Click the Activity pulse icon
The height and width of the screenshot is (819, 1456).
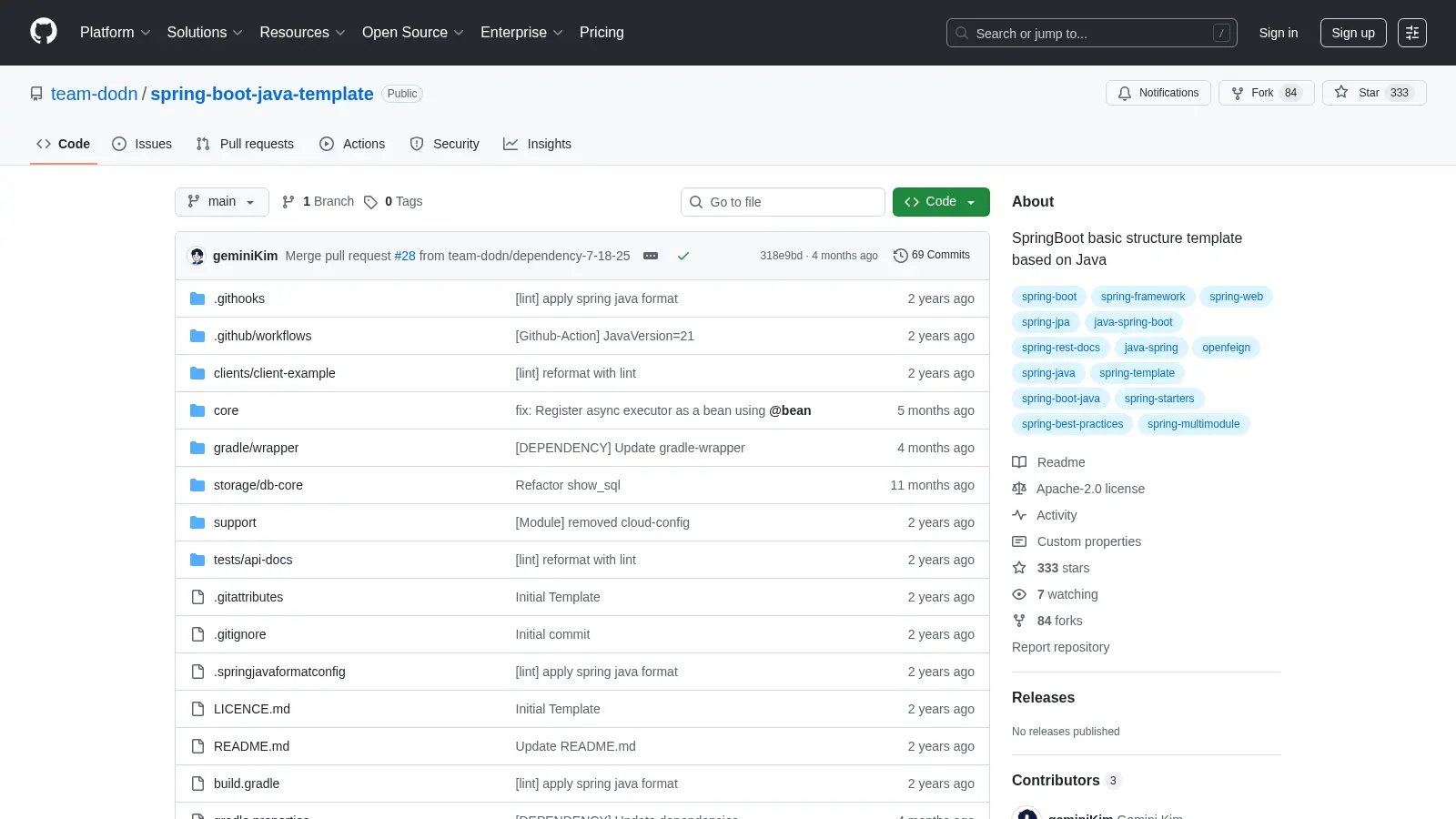pyautogui.click(x=1019, y=515)
